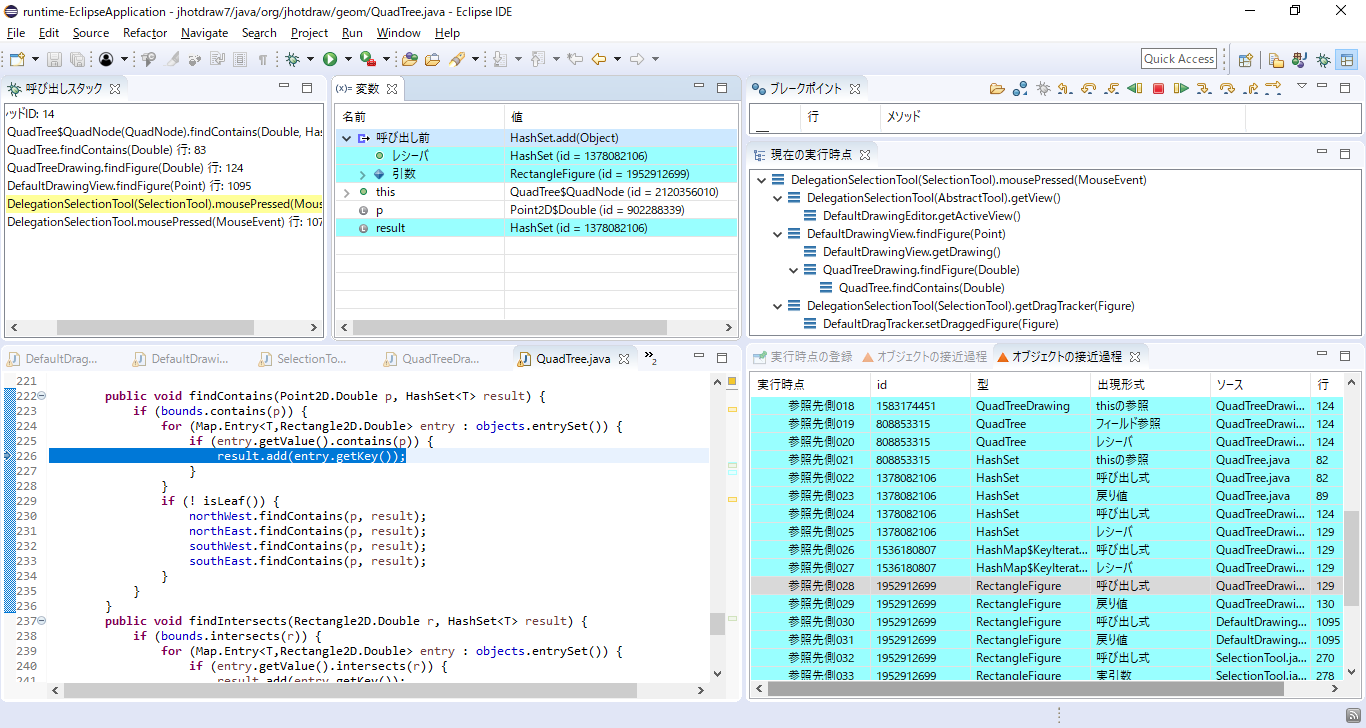The width and height of the screenshot is (1366, 728).
Task: Expand the 引数 RectangleFigure variable row
Action: 362,174
